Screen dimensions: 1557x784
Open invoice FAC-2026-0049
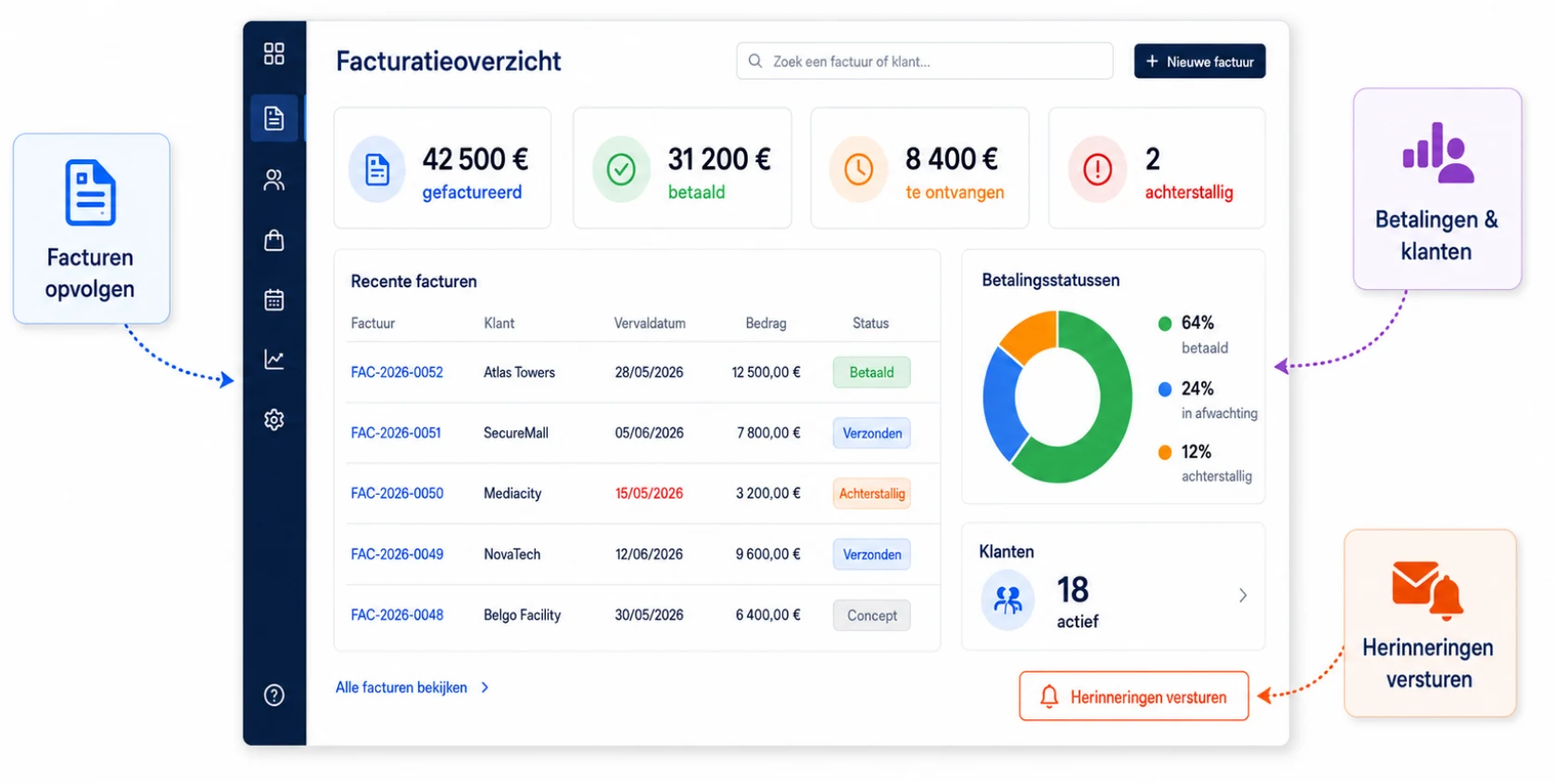tap(397, 554)
